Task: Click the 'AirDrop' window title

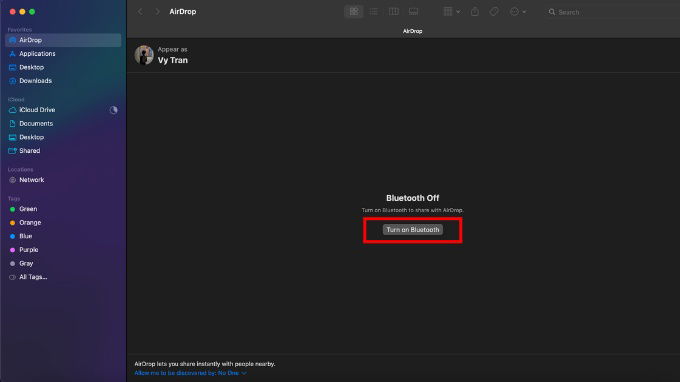Action: click(183, 12)
